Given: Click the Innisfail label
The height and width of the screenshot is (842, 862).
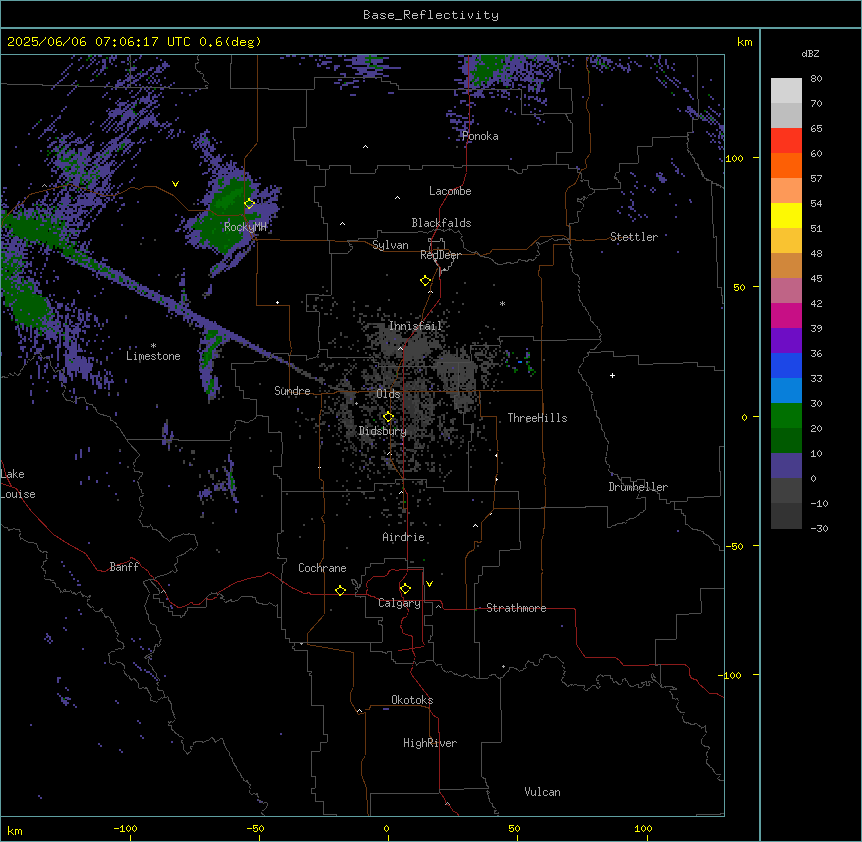Looking at the screenshot, I should (x=416, y=326).
